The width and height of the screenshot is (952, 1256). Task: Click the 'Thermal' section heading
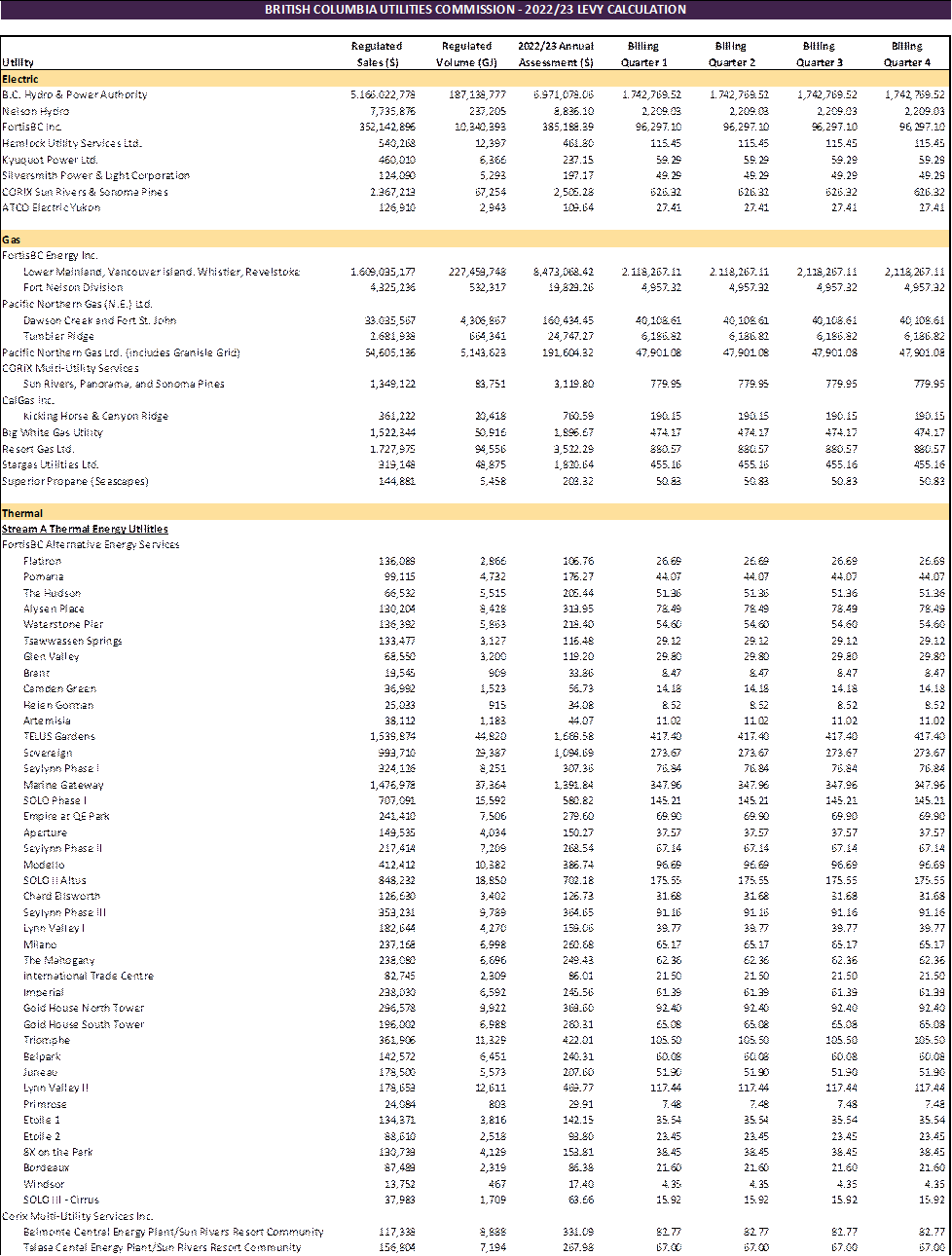[22, 513]
